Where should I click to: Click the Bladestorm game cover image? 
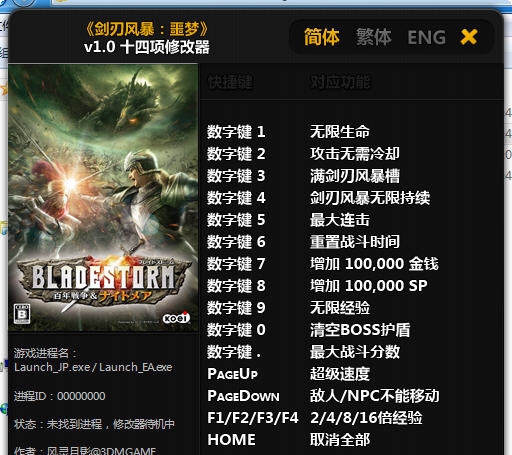103,198
